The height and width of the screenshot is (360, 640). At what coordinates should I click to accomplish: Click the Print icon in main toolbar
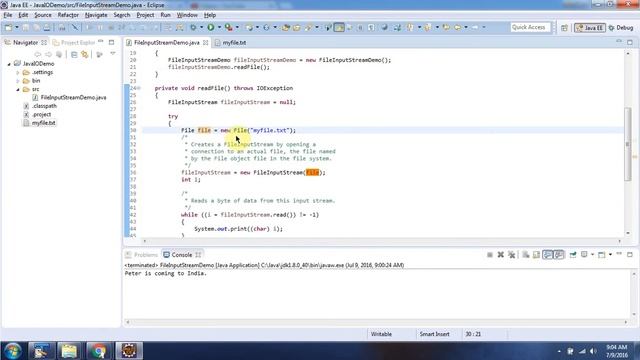click(47, 27)
